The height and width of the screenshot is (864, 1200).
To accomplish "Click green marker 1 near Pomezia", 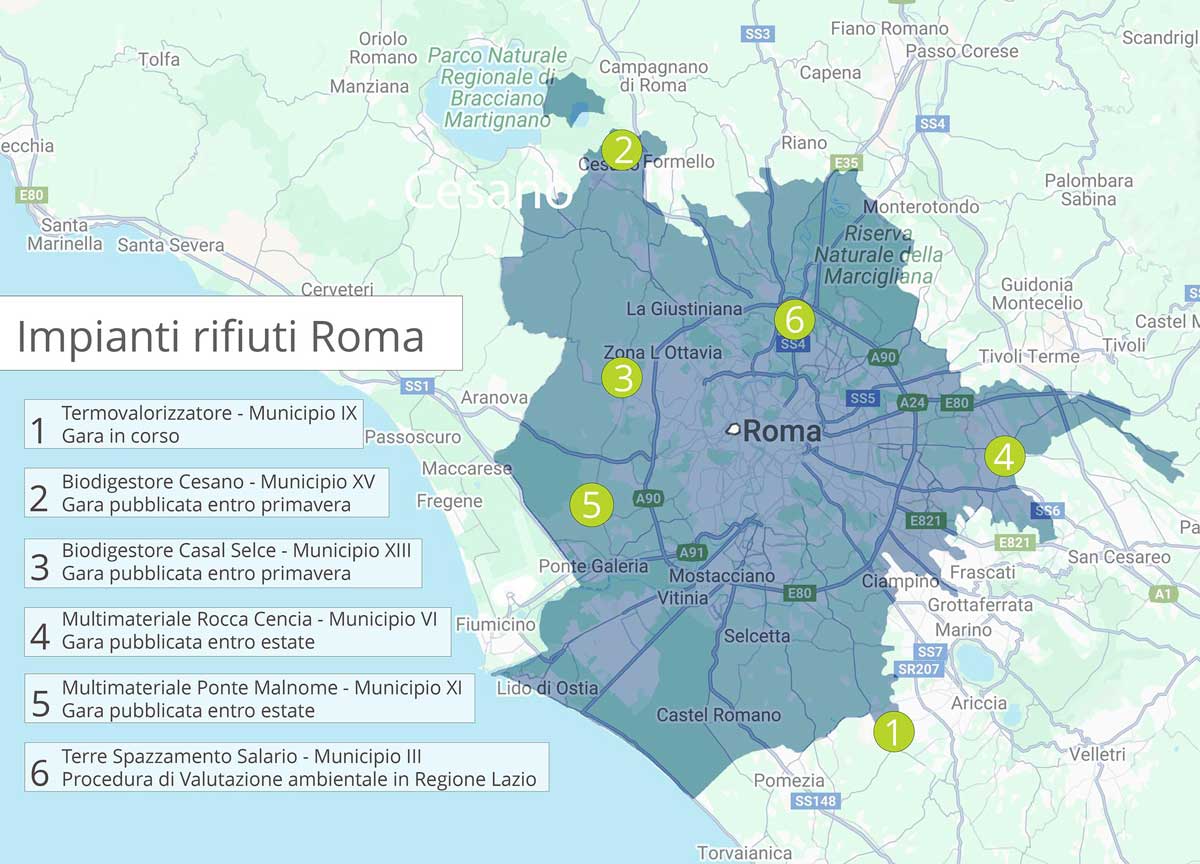I will (x=893, y=731).
